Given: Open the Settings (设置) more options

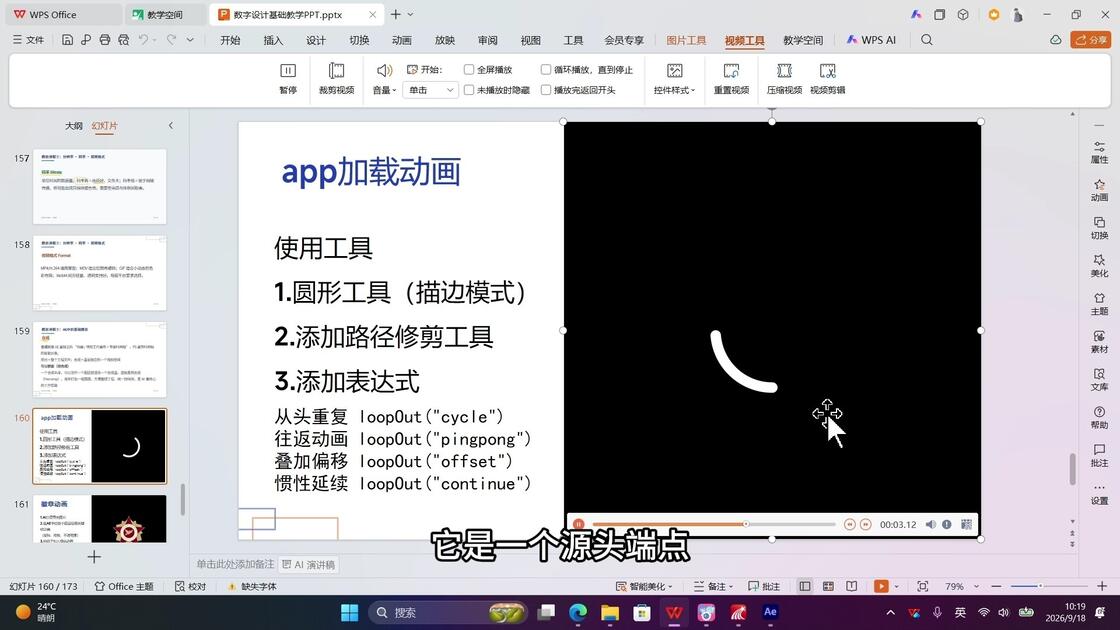Looking at the screenshot, I should click(x=1099, y=494).
